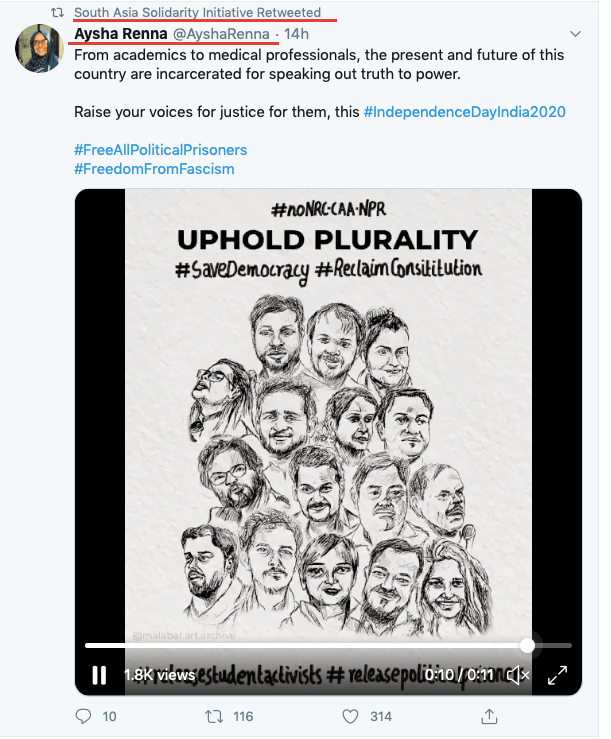
Task: Click the 116 retweet count
Action: coord(242,716)
